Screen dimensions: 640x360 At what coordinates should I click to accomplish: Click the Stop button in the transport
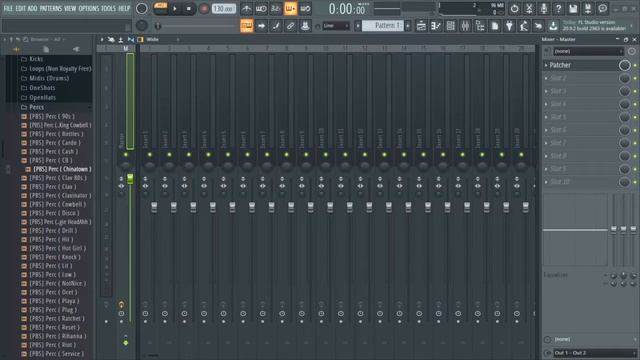[189, 9]
